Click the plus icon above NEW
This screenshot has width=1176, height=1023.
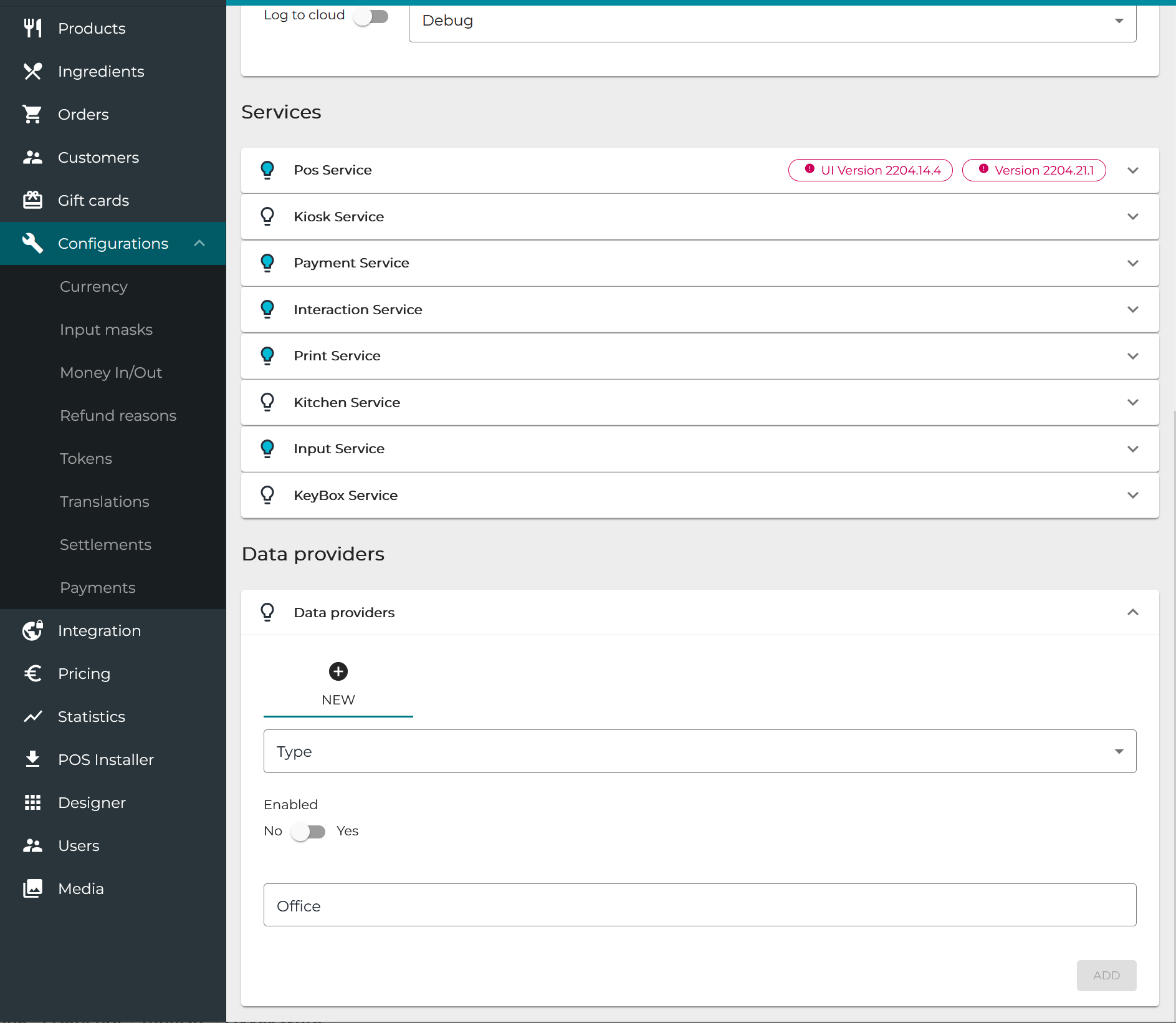tap(338, 671)
